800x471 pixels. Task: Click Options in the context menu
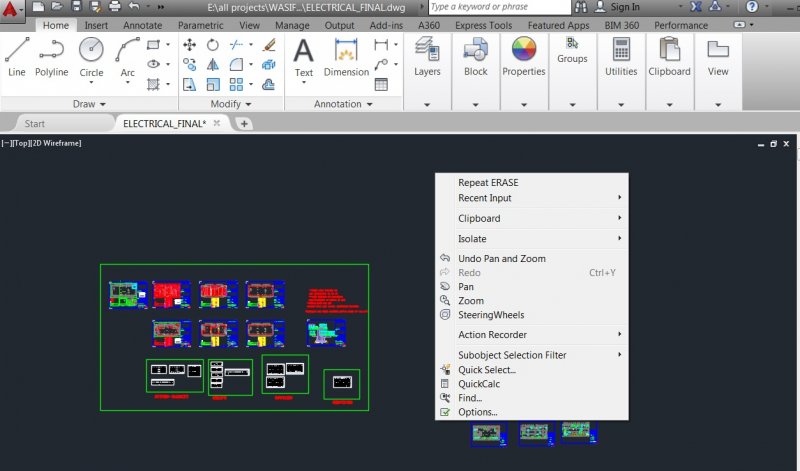477,412
